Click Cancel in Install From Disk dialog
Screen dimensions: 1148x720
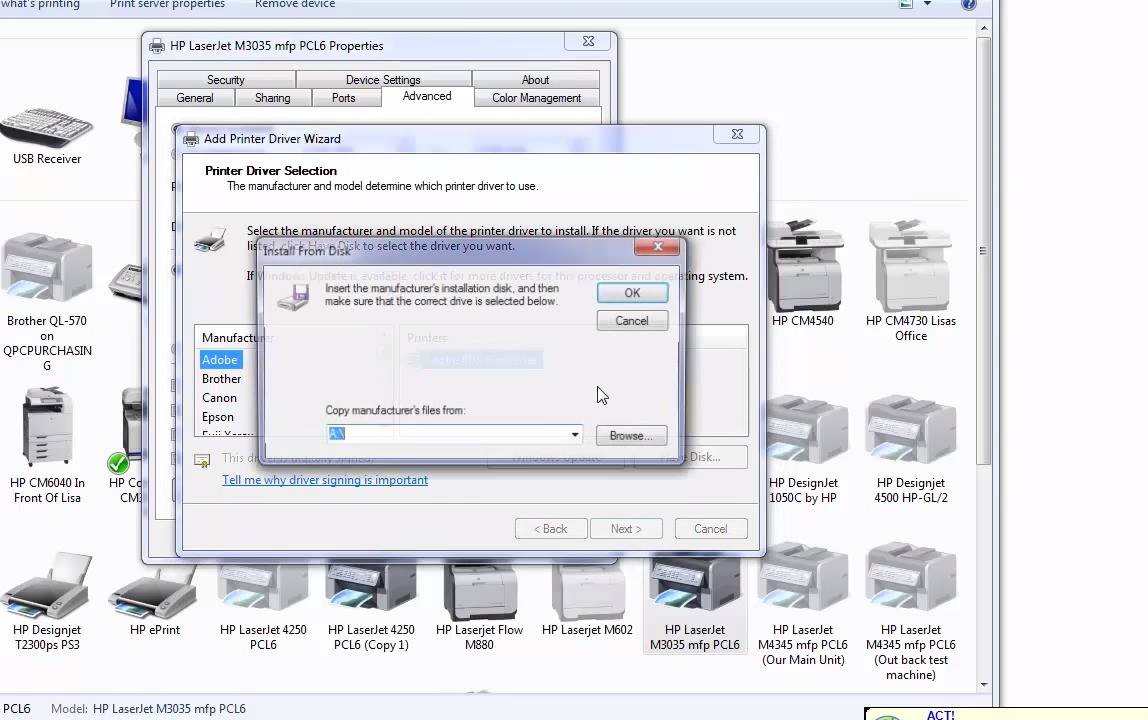[632, 321]
